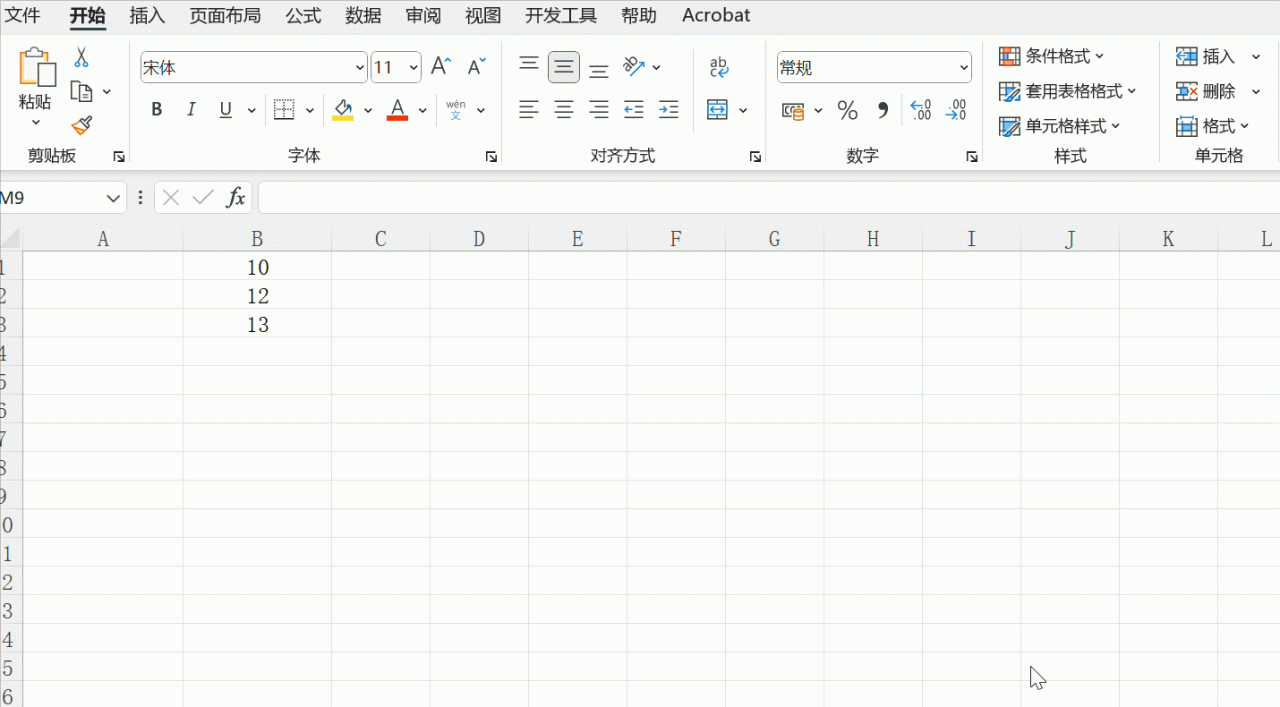The width and height of the screenshot is (1280, 707).
Task: Open the wén phonetic guide icon
Action: point(456,110)
